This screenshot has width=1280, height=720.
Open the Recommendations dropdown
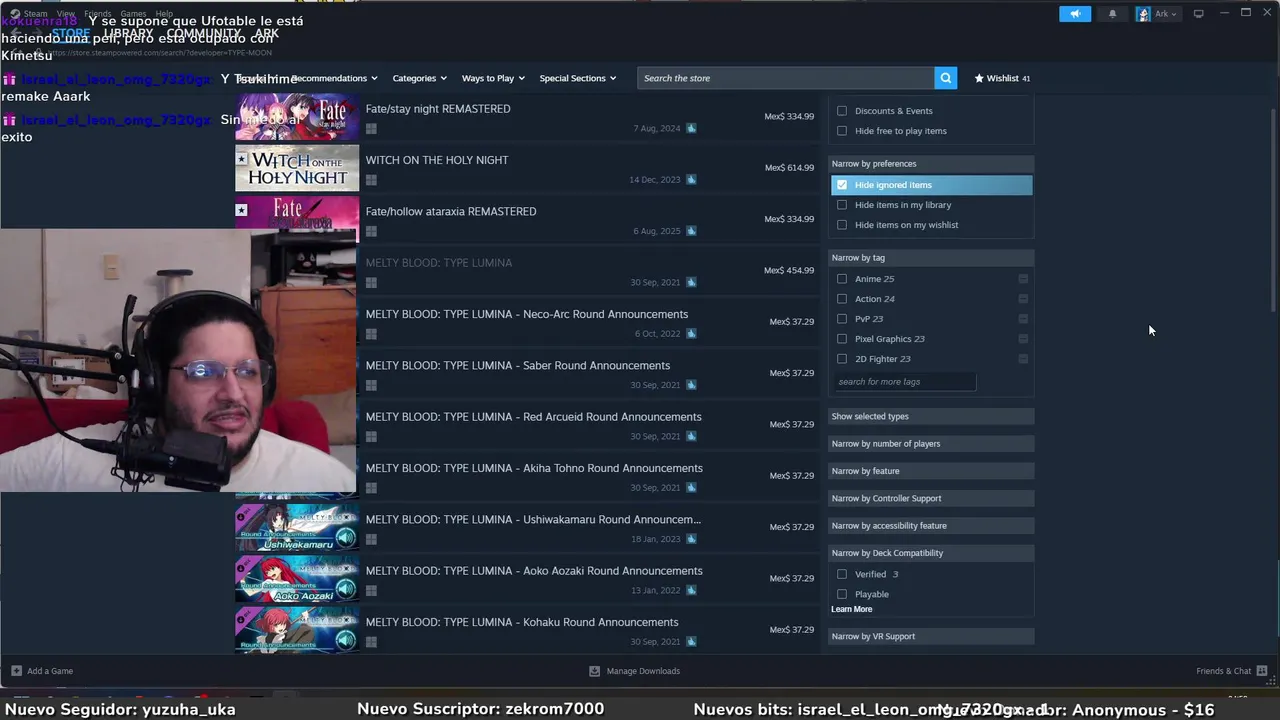pyautogui.click(x=334, y=78)
